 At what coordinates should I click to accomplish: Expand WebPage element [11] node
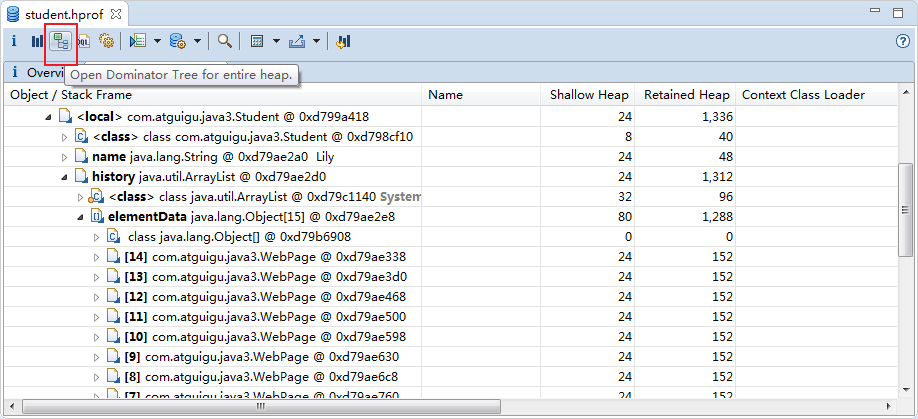click(97, 317)
